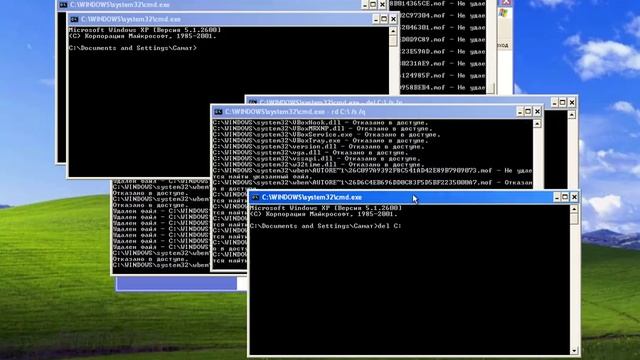Click the VBoxHook.dll output line
This screenshot has height=360, width=640.
(320, 122)
